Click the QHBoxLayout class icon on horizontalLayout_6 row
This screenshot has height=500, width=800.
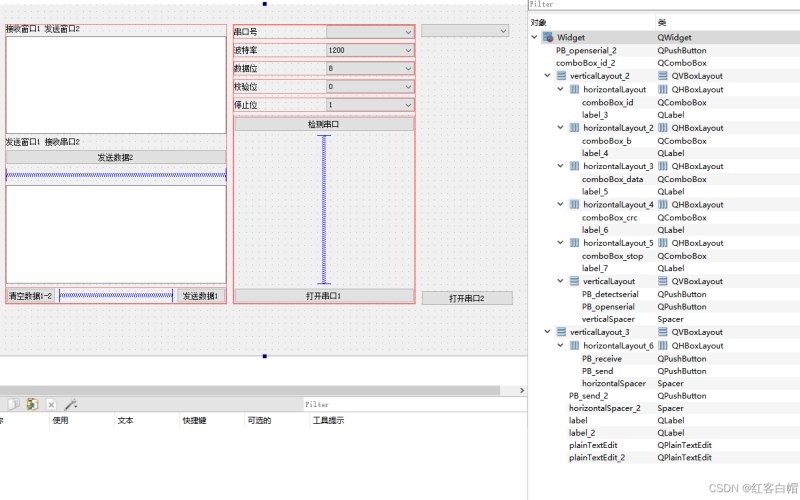coord(663,345)
